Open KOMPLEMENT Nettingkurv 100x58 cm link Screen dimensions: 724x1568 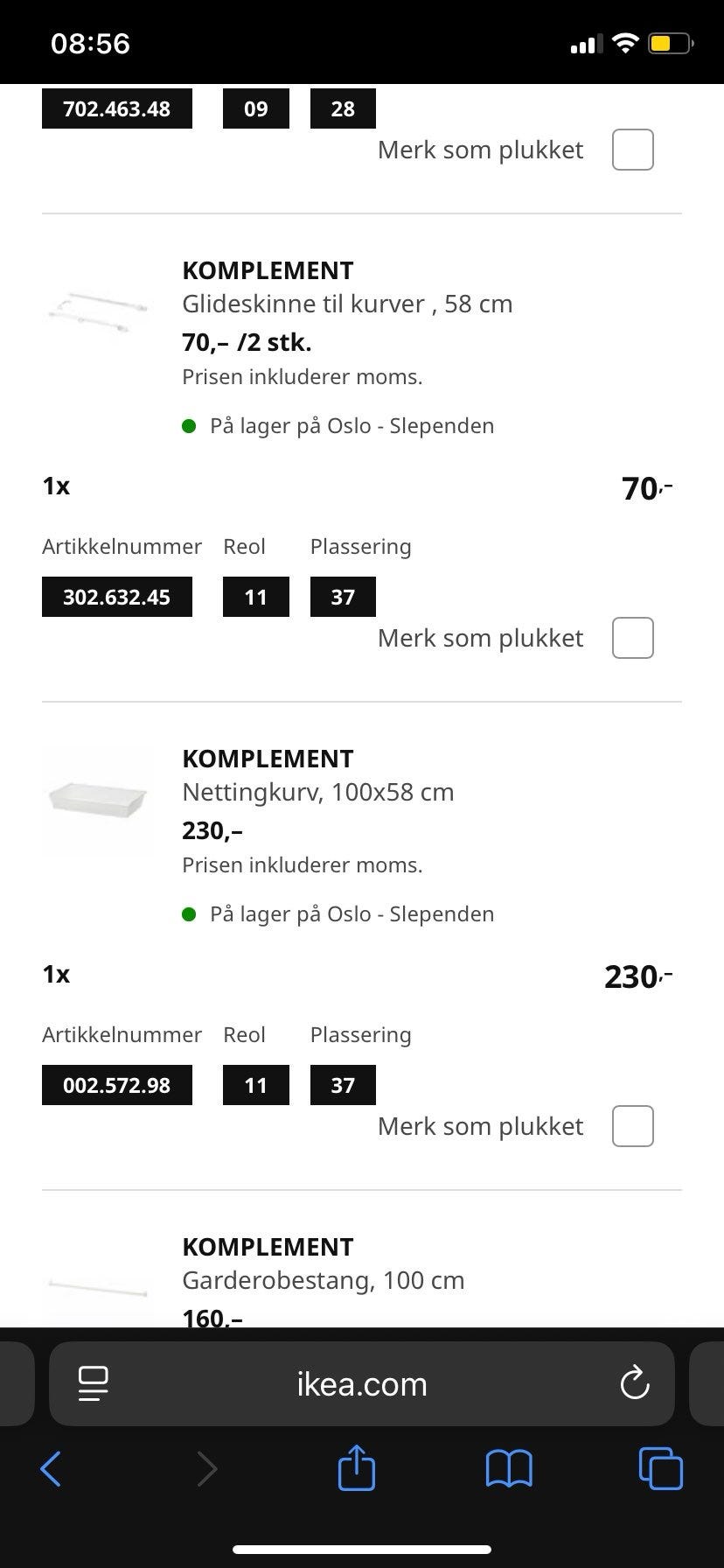pos(317,776)
